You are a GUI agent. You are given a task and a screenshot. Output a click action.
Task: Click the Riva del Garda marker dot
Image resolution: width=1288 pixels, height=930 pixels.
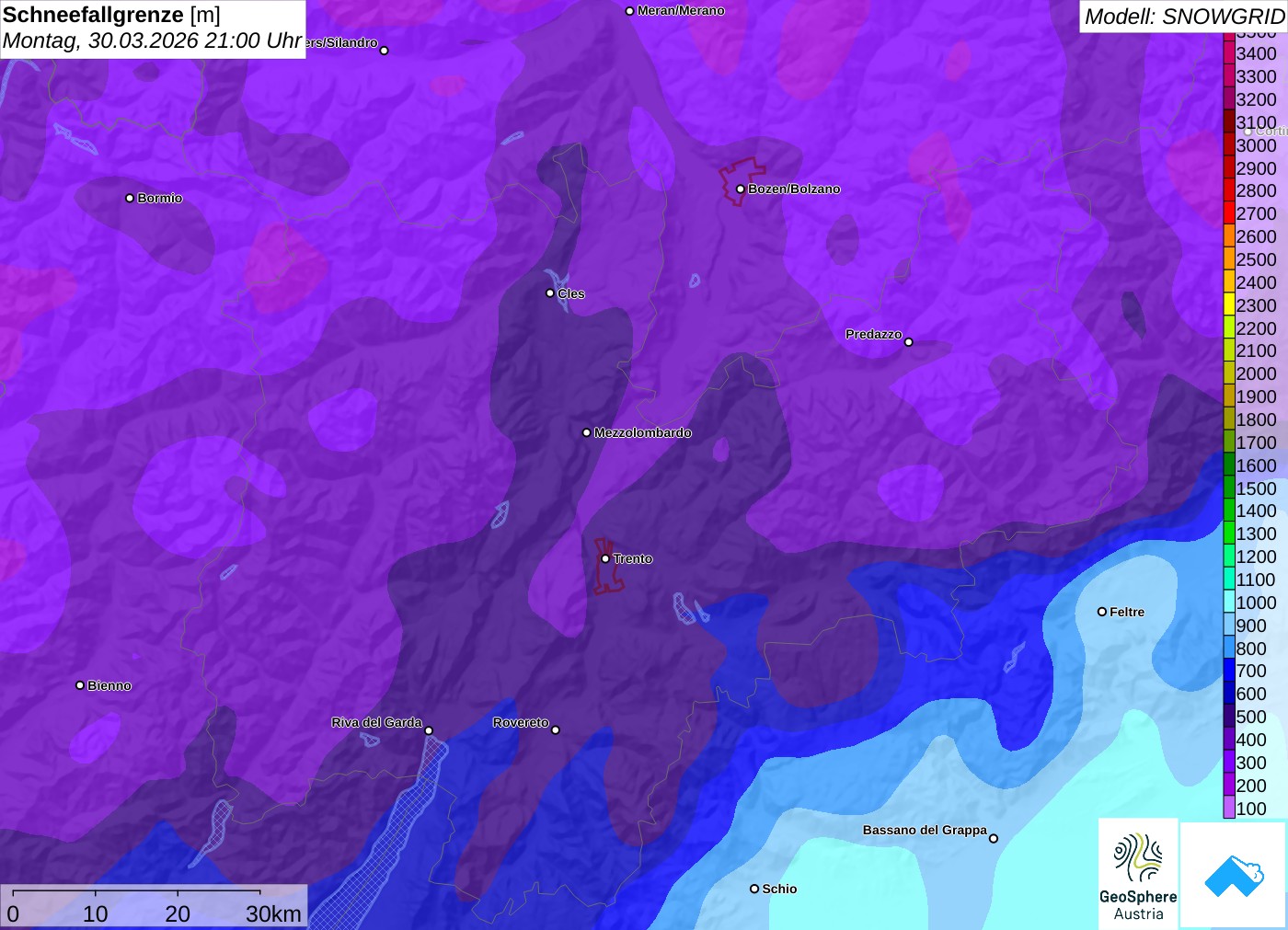pyautogui.click(x=429, y=730)
